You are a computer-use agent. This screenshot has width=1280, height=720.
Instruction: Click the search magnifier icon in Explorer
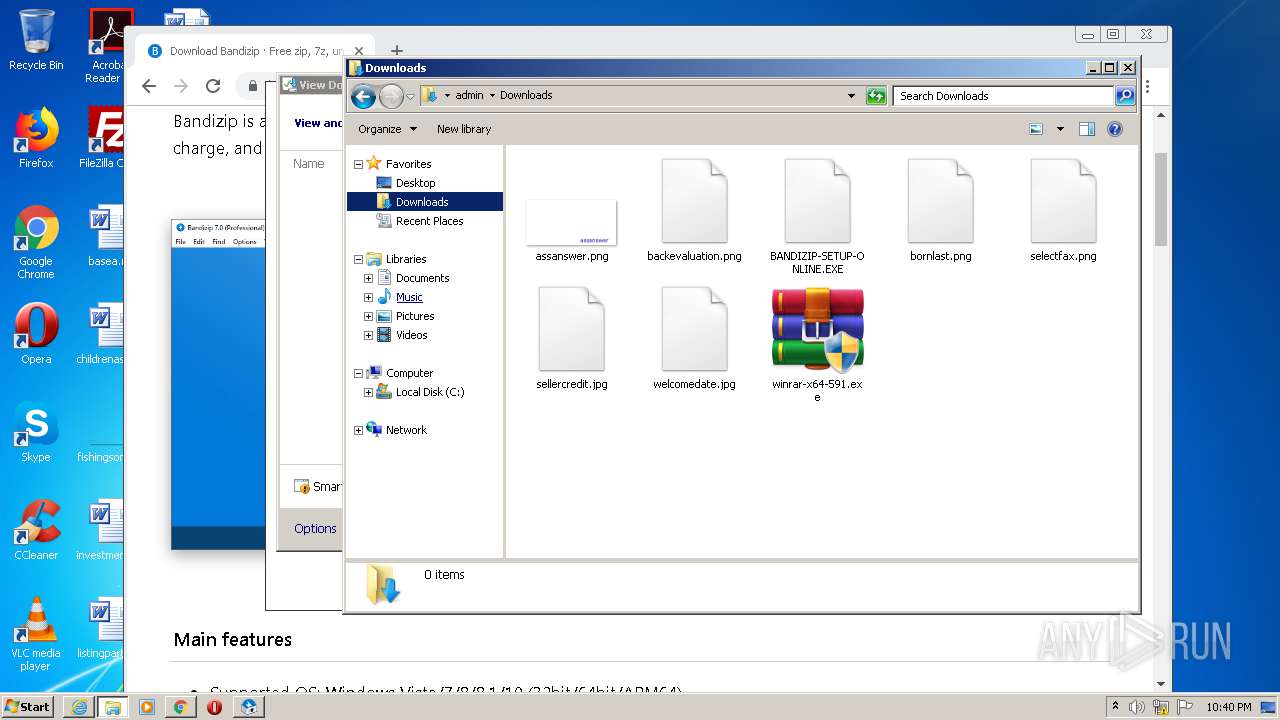(x=1125, y=96)
